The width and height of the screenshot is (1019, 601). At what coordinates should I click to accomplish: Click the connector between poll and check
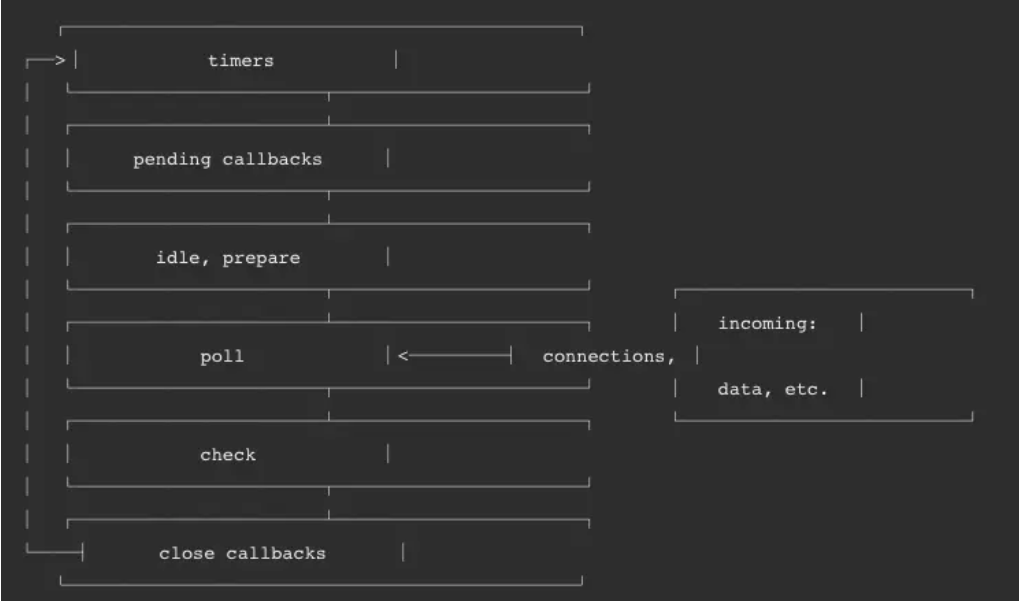329,404
